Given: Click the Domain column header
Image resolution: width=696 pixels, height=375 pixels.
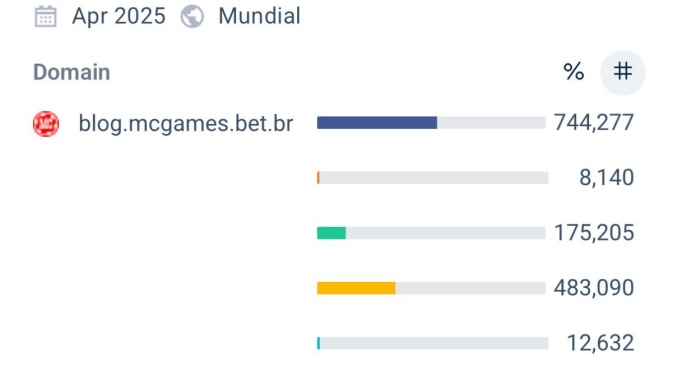Looking at the screenshot, I should point(71,72).
